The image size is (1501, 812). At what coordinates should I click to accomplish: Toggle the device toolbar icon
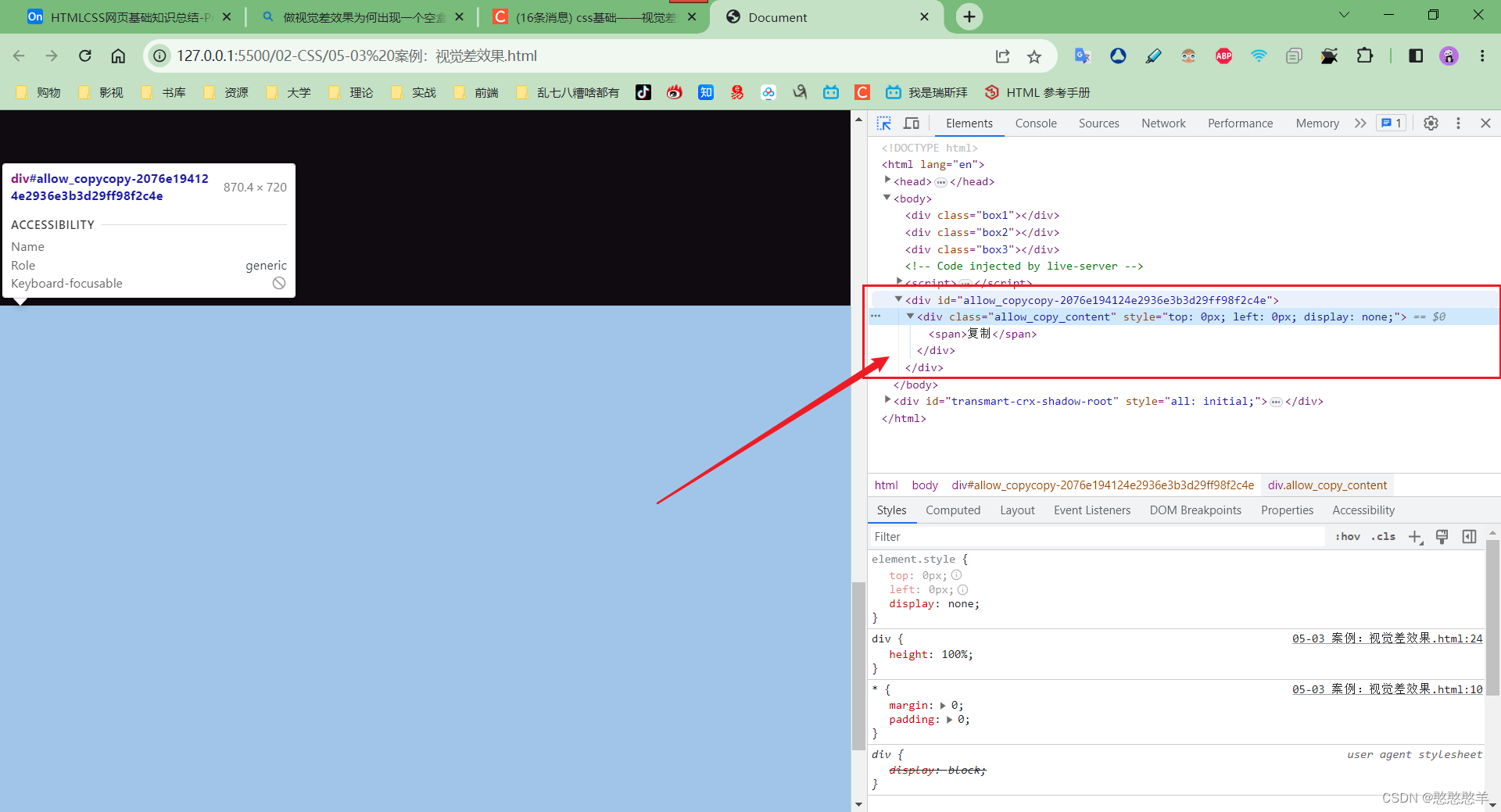[x=912, y=123]
